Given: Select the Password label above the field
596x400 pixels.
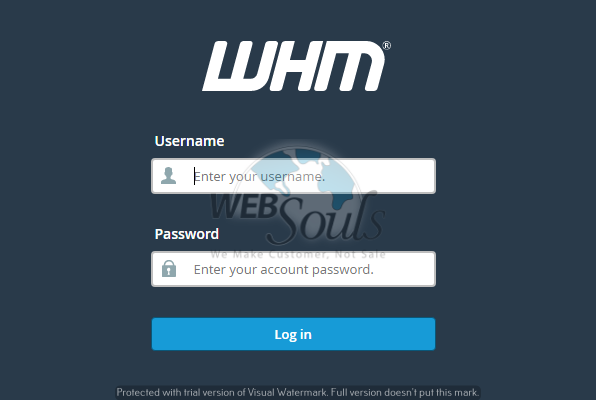Looking at the screenshot, I should (x=187, y=234).
